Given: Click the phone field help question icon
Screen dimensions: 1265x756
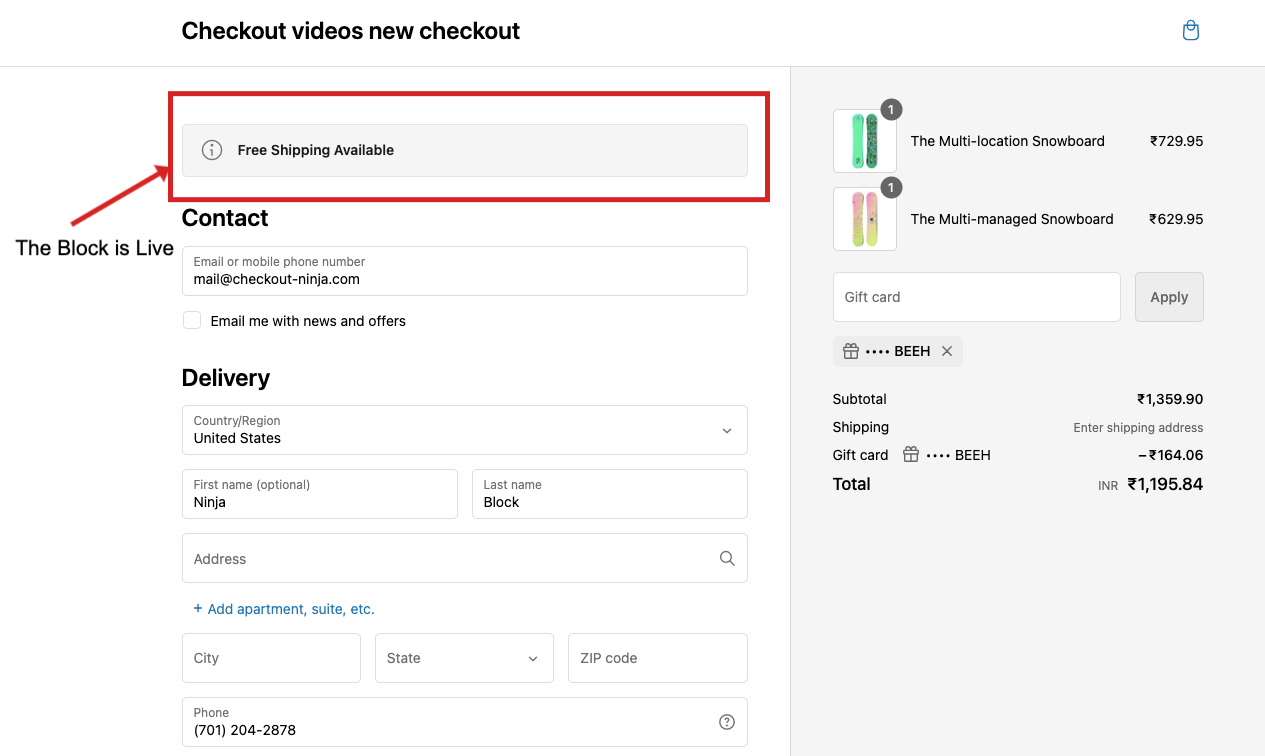Looking at the screenshot, I should pos(727,722).
